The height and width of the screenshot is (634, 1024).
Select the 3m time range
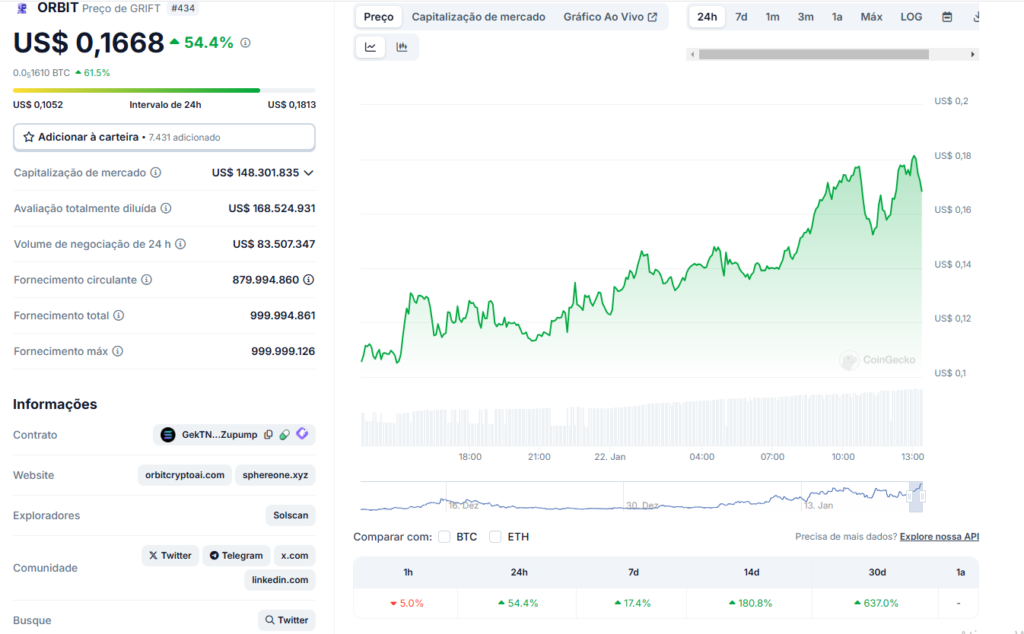point(805,17)
